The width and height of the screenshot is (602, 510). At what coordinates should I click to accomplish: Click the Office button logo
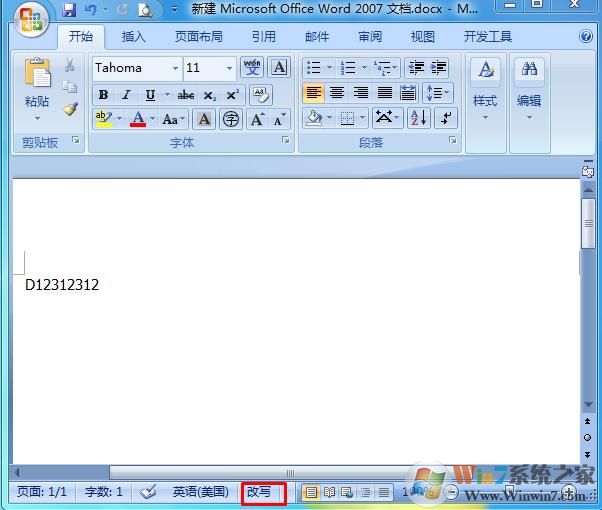point(31,20)
